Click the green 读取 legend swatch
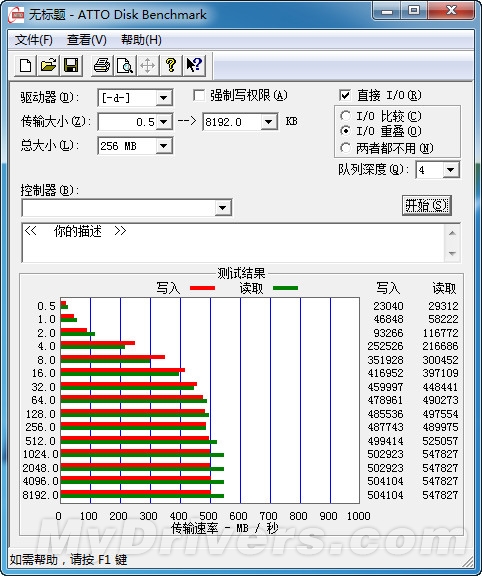Viewport: 482px width, 576px height. (x=285, y=288)
